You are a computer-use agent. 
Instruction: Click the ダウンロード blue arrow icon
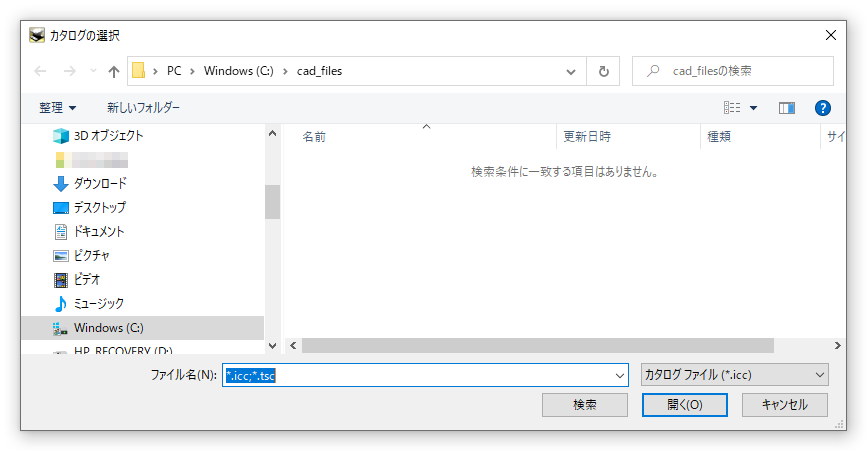[x=61, y=183]
